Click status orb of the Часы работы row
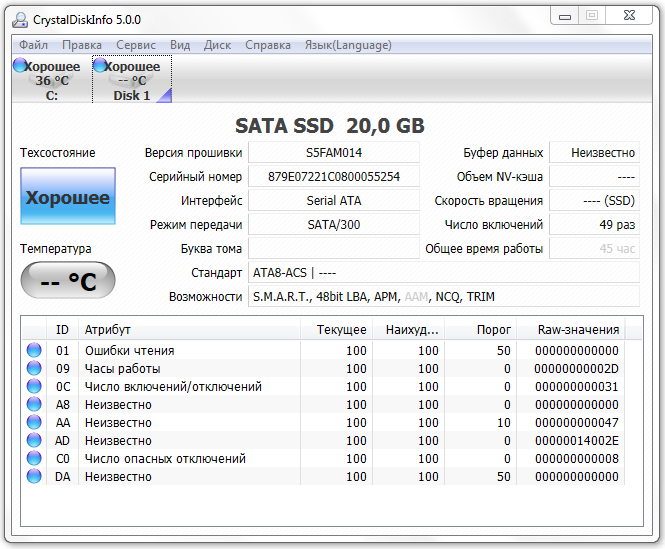The height and width of the screenshot is (549, 665). point(34,368)
